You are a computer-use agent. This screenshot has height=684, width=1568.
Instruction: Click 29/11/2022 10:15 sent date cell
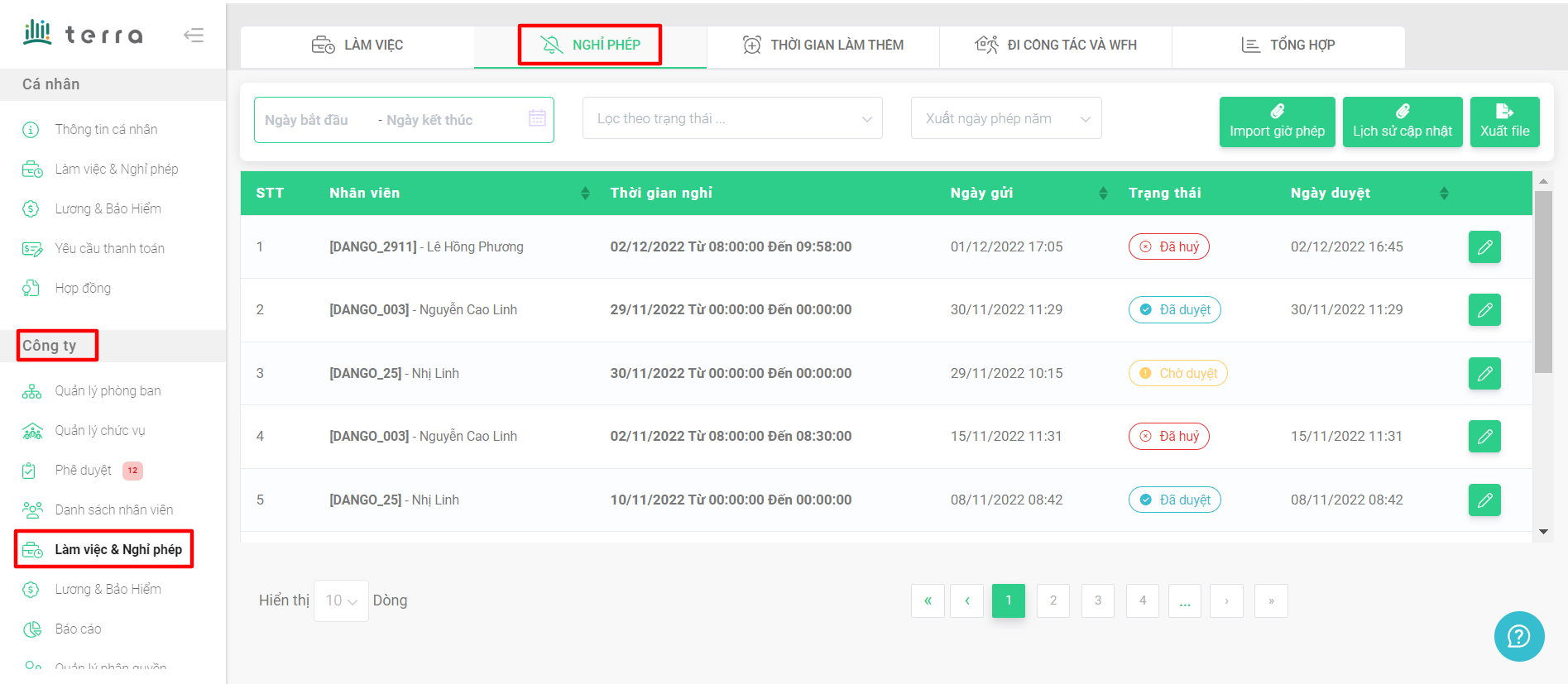pyautogui.click(x=1005, y=373)
